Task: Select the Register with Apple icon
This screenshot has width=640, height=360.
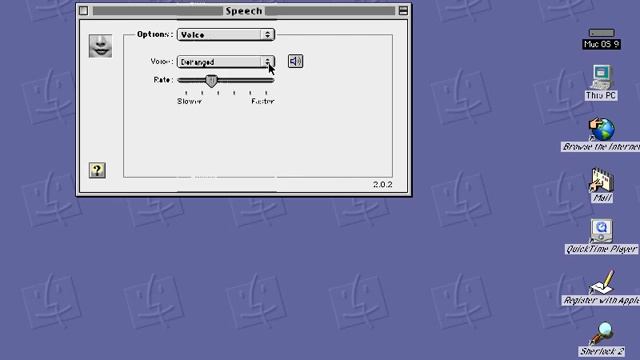Action: click(602, 282)
